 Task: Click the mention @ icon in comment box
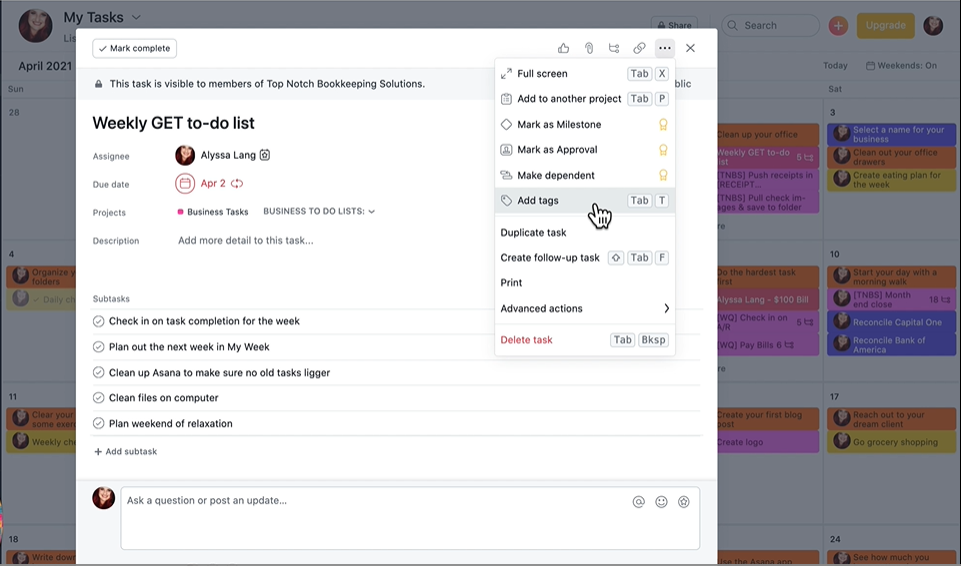coord(638,502)
